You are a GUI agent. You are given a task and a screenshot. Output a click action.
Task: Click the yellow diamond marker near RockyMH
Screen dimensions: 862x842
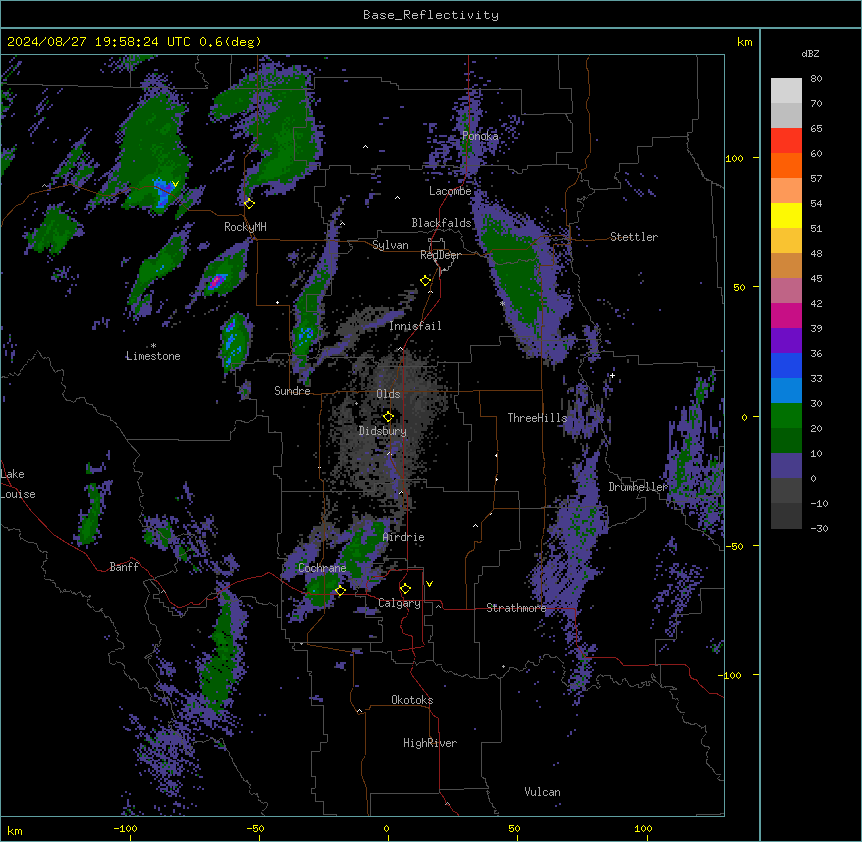(249, 204)
